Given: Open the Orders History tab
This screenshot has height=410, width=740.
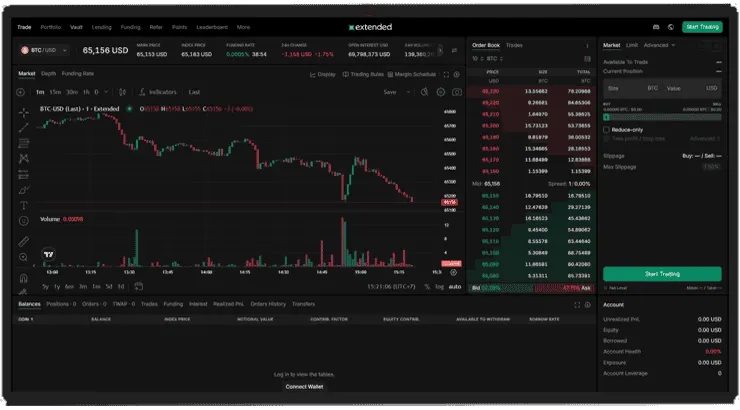Looking at the screenshot, I should coord(268,304).
